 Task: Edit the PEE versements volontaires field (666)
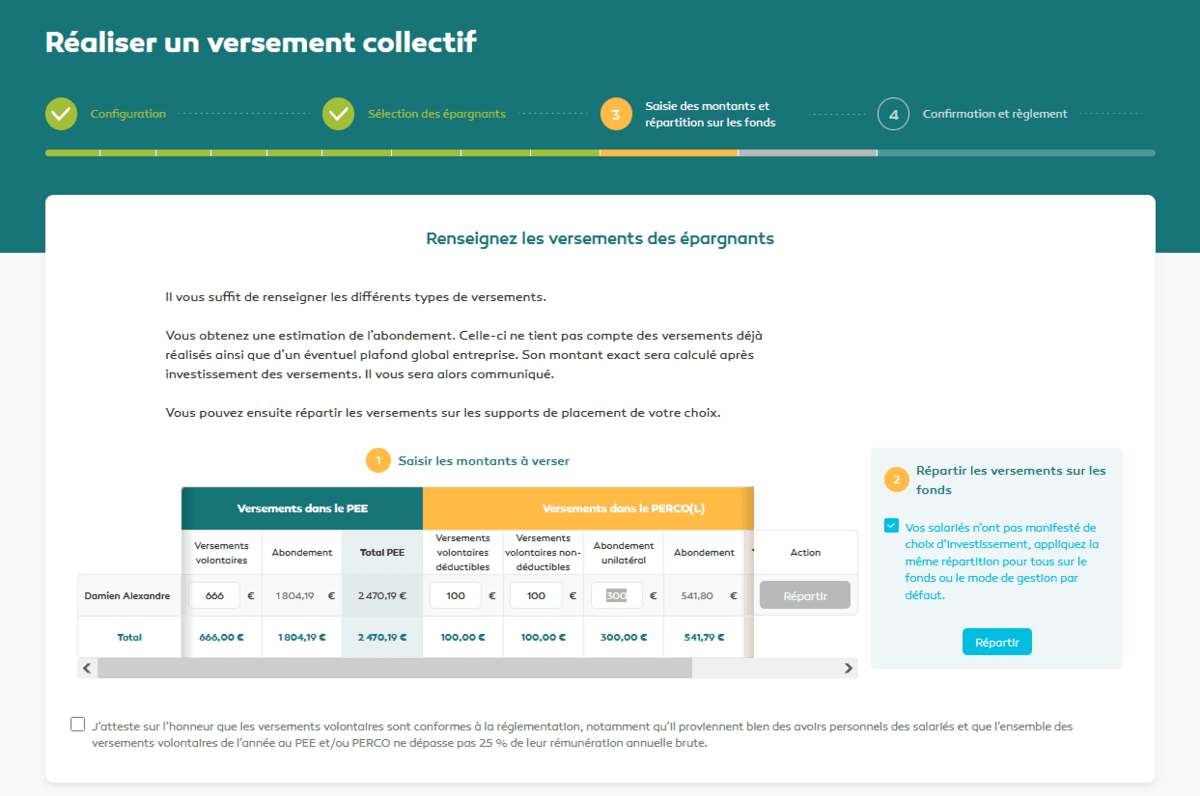point(214,595)
